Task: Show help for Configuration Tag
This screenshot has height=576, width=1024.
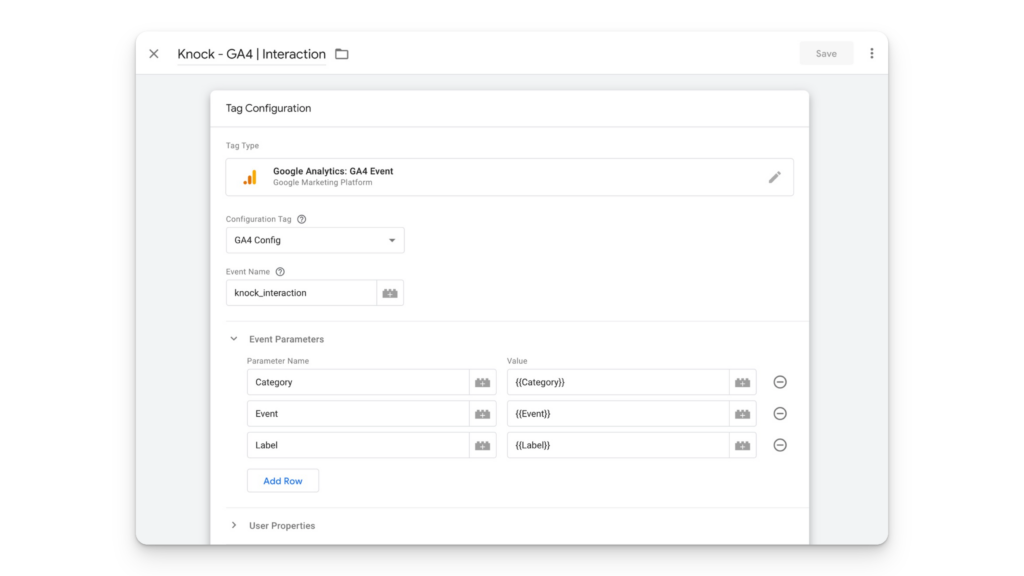Action: 302,219
